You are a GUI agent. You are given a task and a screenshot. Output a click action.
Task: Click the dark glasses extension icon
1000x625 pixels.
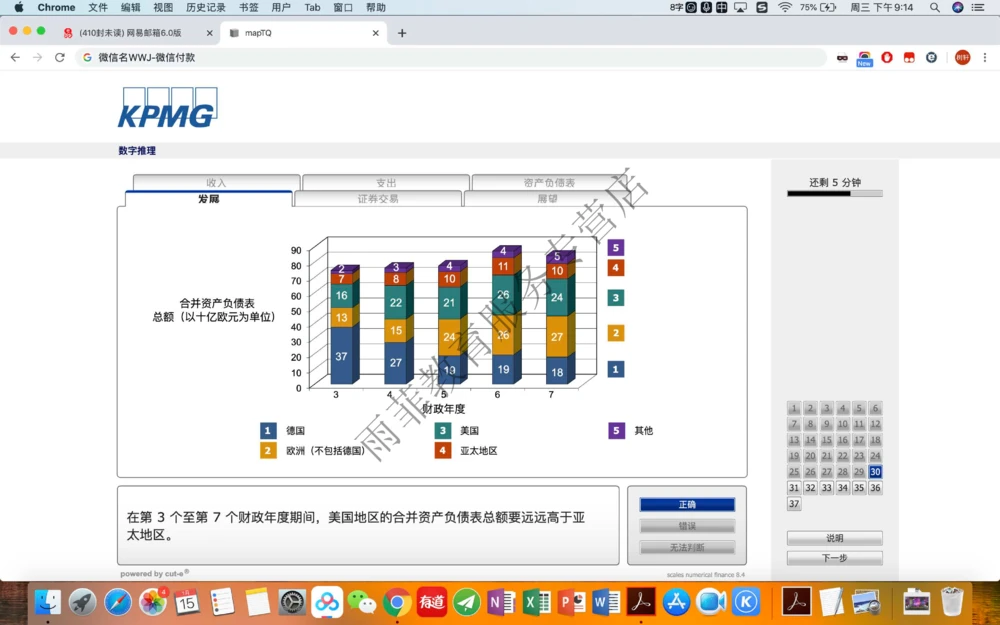843,57
